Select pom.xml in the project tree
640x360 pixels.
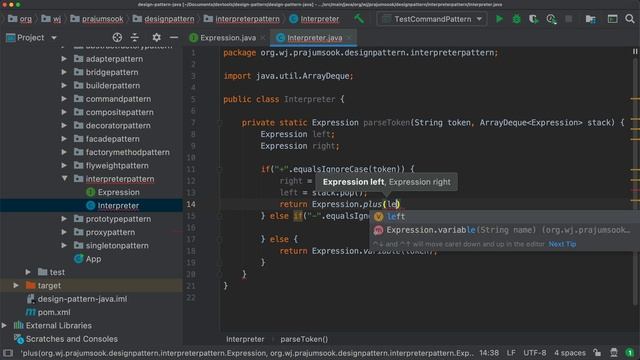54,312
